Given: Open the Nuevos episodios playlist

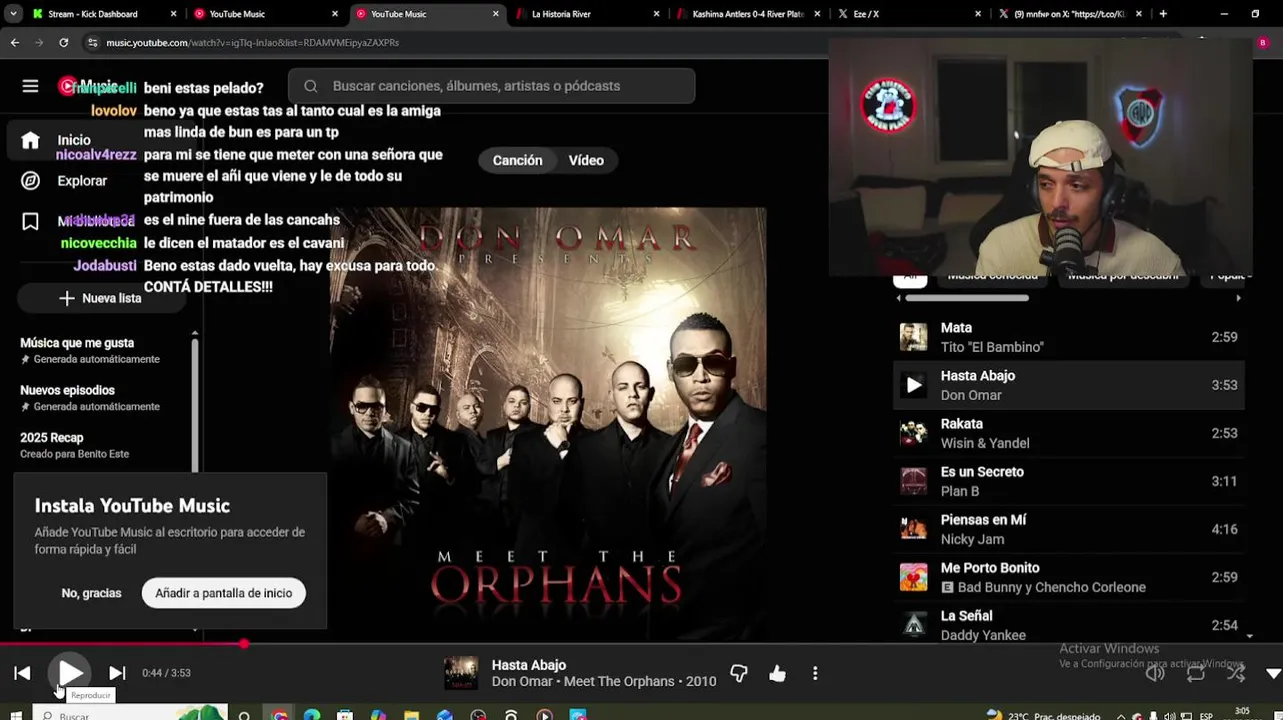Looking at the screenshot, I should point(90,398).
